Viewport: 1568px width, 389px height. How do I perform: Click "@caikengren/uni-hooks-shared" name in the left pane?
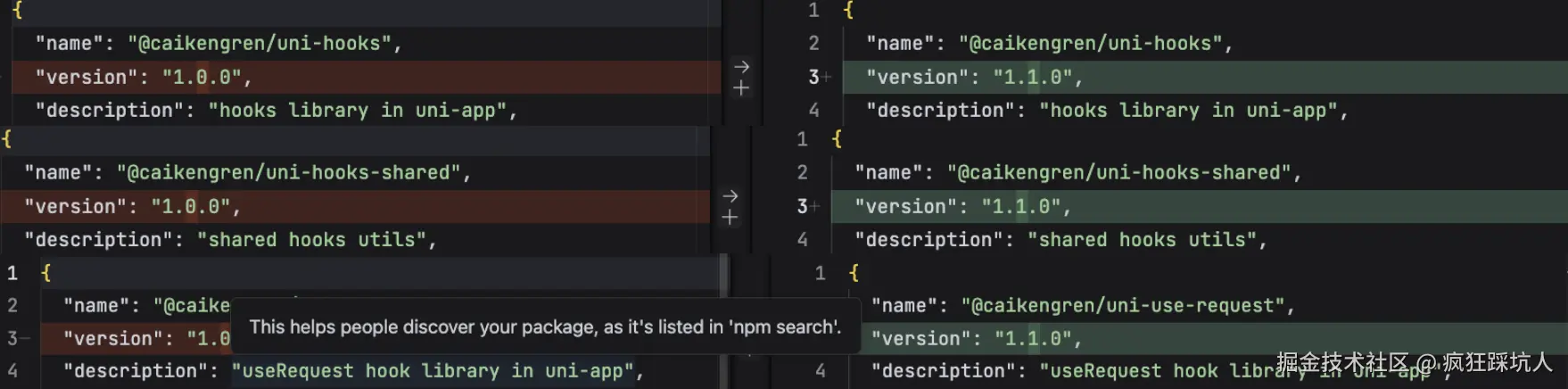pos(288,172)
